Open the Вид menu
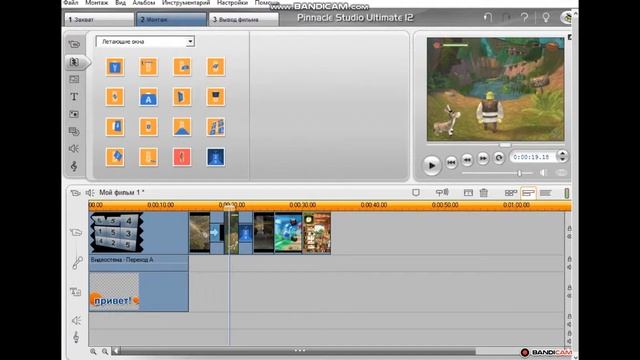Image resolution: width=640 pixels, height=360 pixels. tap(120, 3)
